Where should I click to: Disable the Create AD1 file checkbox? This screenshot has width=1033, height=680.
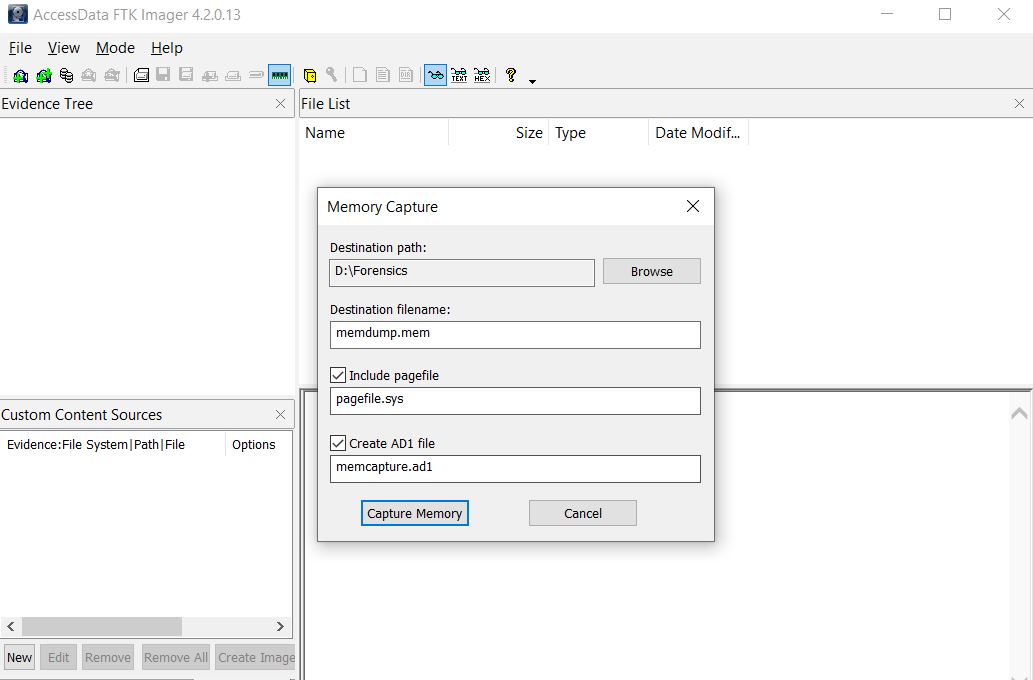(x=337, y=442)
